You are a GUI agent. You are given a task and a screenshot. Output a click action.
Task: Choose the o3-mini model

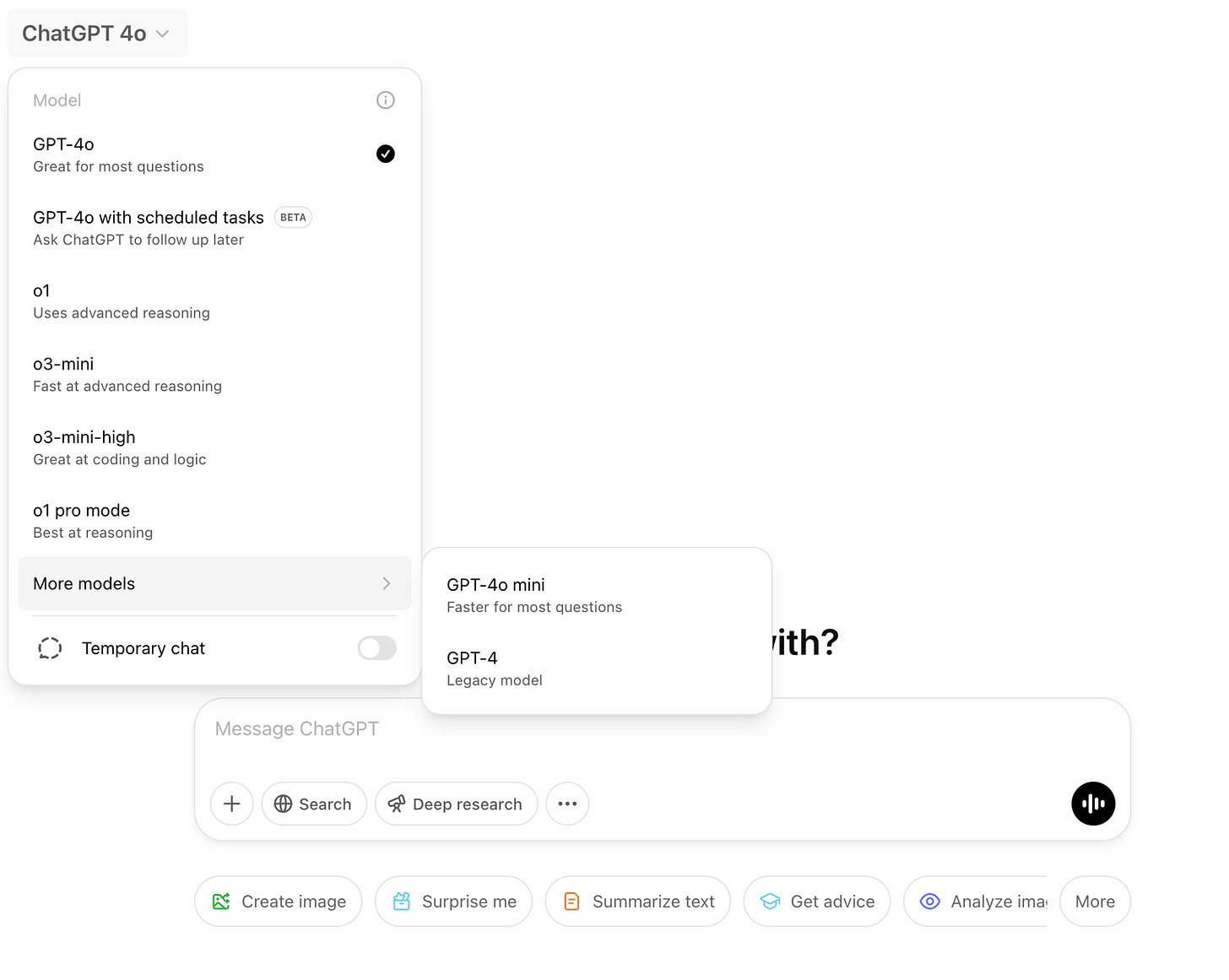click(214, 375)
